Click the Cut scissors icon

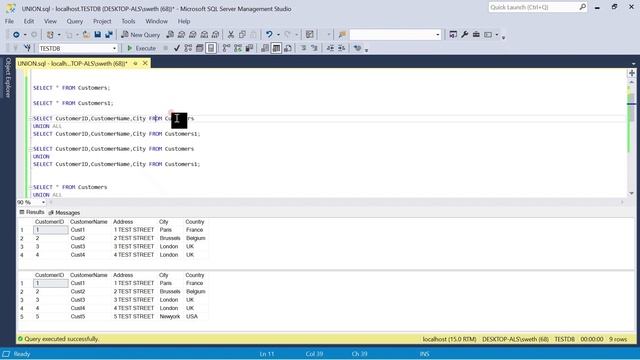(x=231, y=35)
